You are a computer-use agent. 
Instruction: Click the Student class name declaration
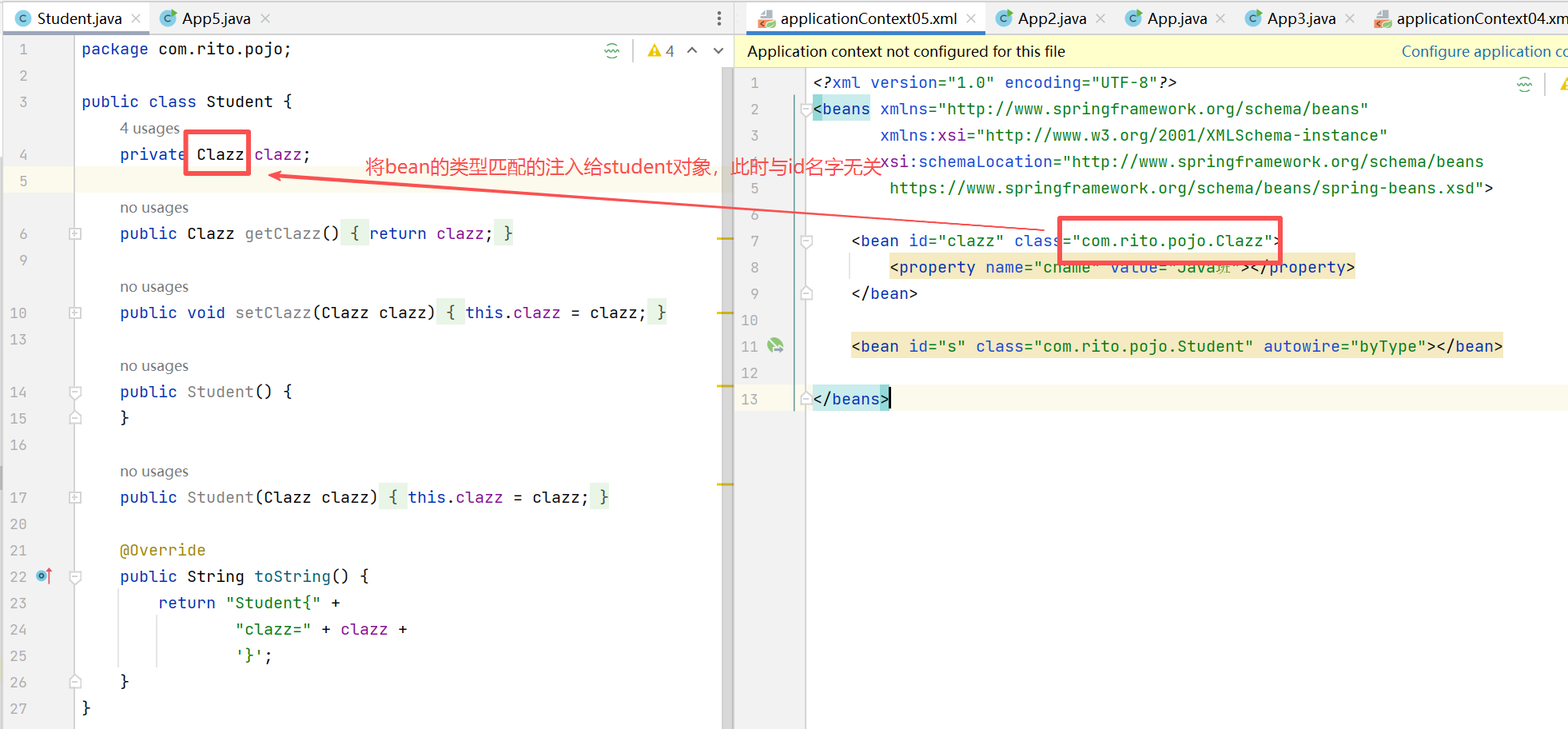coord(240,102)
